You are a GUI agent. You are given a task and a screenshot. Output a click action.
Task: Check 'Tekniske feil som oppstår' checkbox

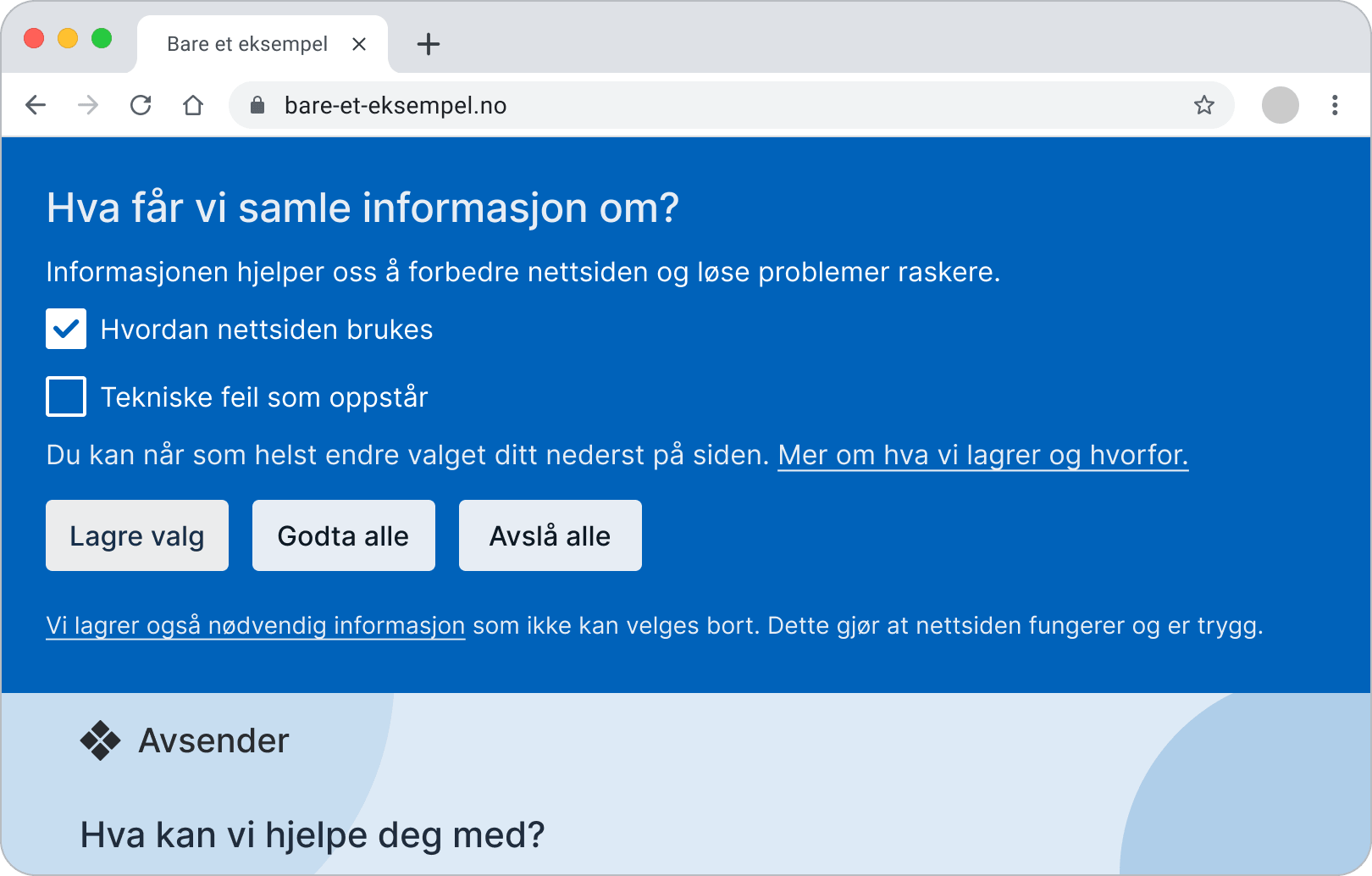[66, 396]
